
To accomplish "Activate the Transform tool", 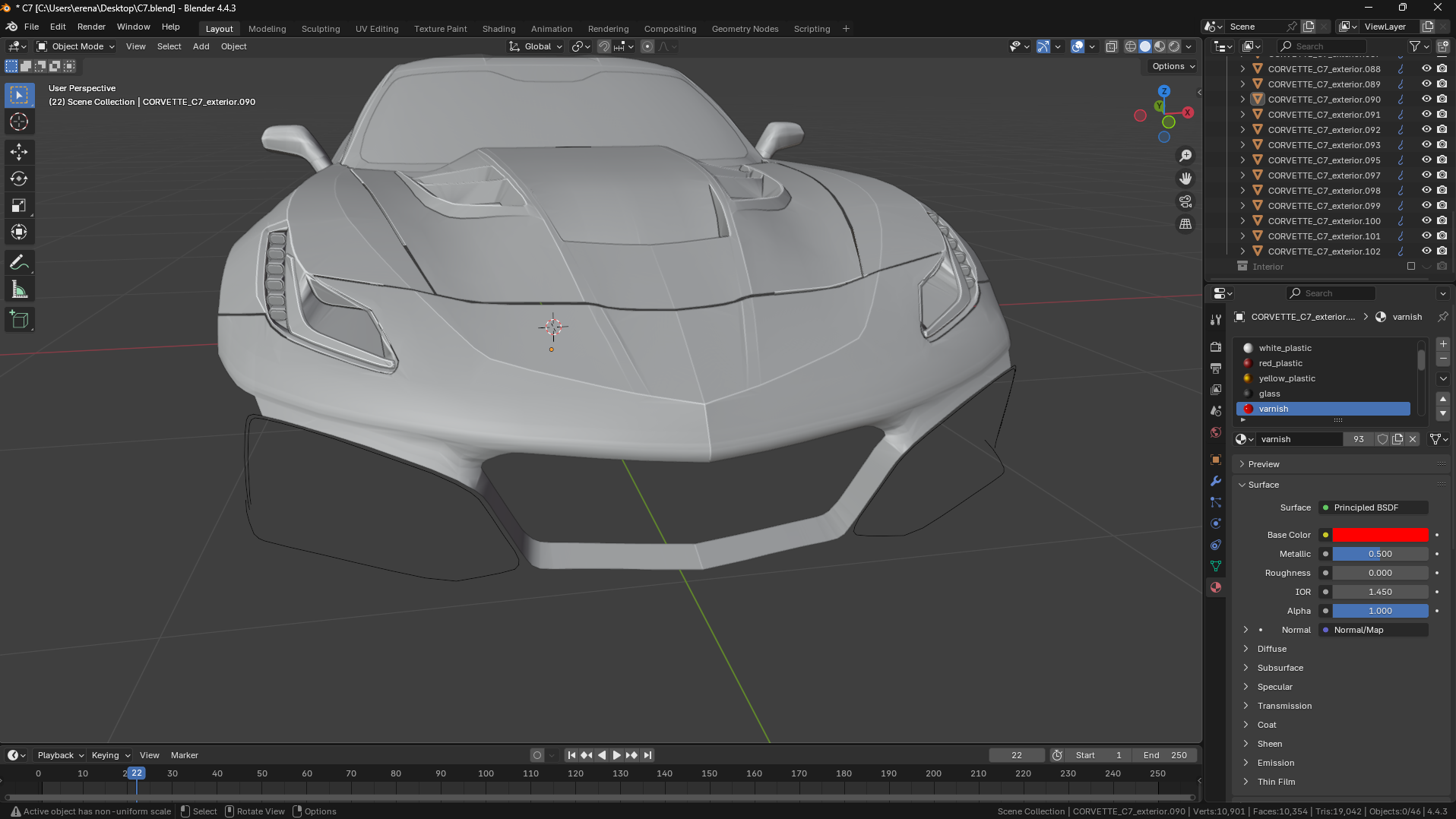I will [19, 232].
